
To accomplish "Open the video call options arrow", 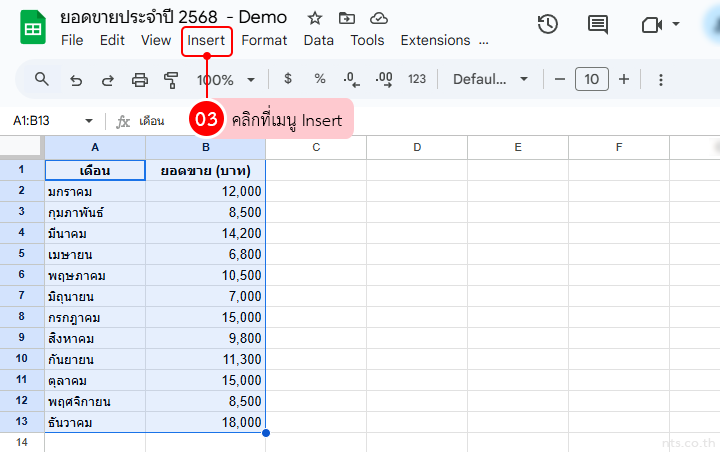I will (x=676, y=24).
